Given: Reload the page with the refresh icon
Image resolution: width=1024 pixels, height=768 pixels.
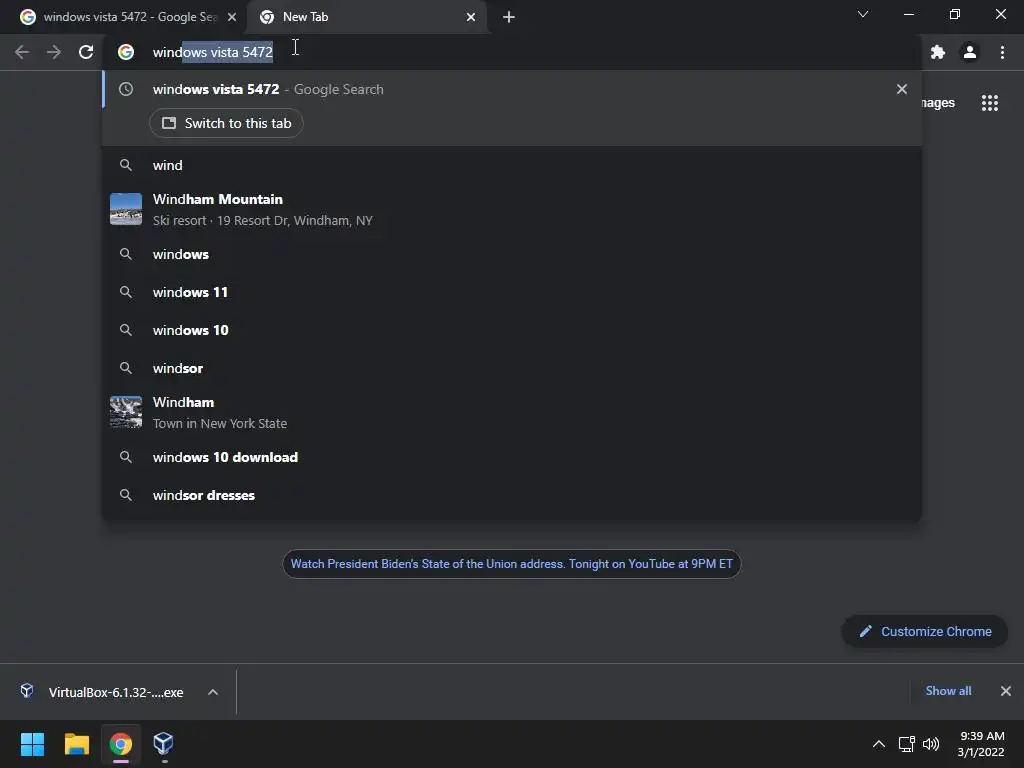Looking at the screenshot, I should (x=86, y=52).
